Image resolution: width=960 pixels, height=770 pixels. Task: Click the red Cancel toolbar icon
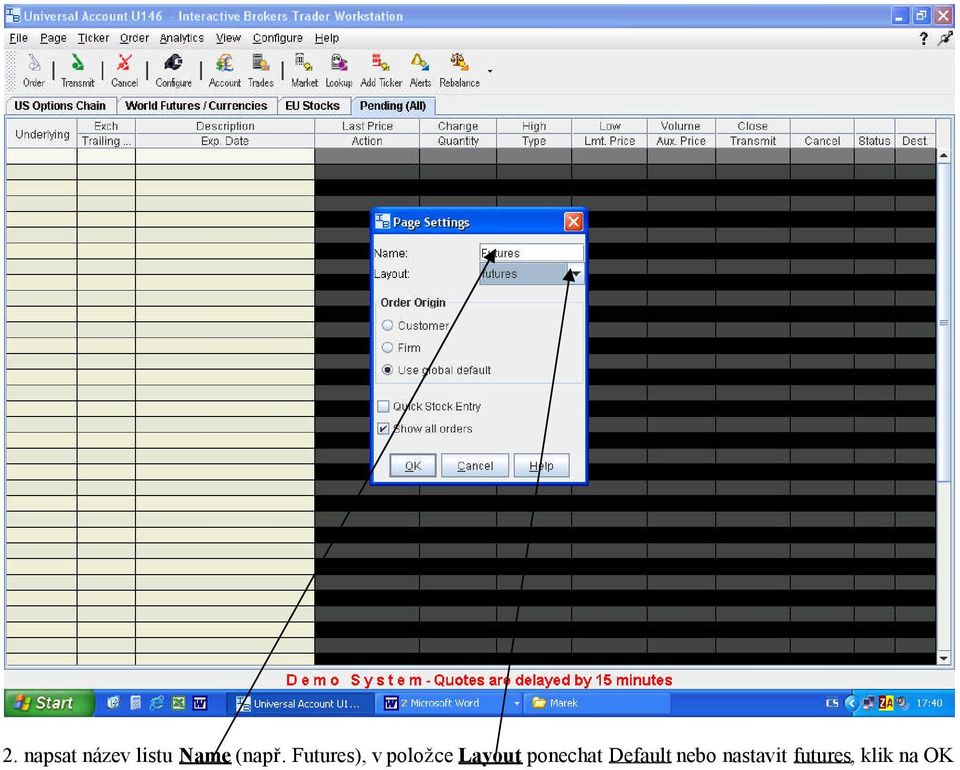[124, 70]
